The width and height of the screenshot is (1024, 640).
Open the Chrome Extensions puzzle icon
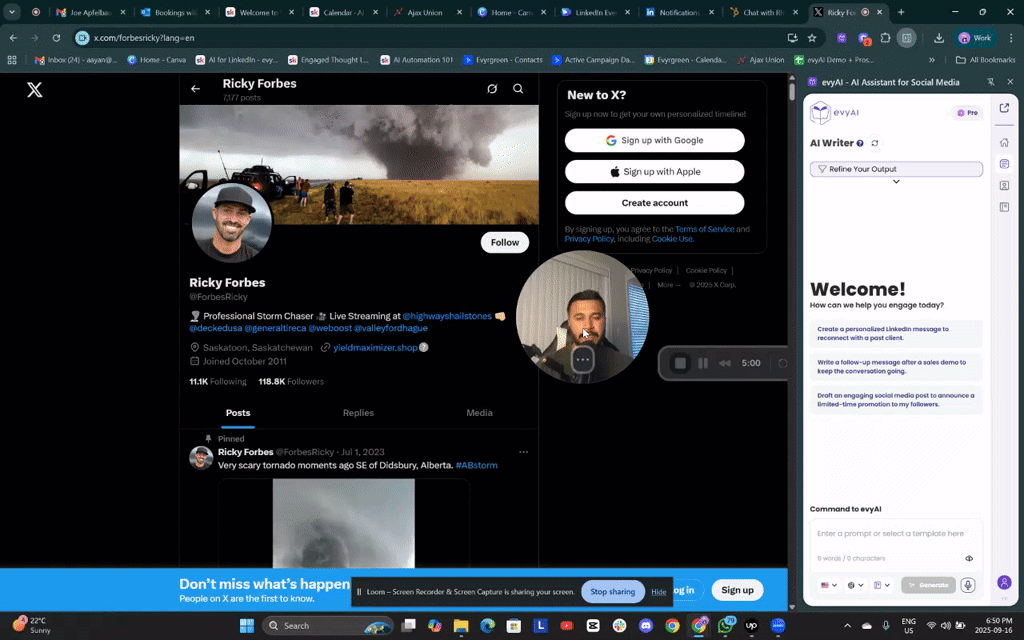coord(885,38)
